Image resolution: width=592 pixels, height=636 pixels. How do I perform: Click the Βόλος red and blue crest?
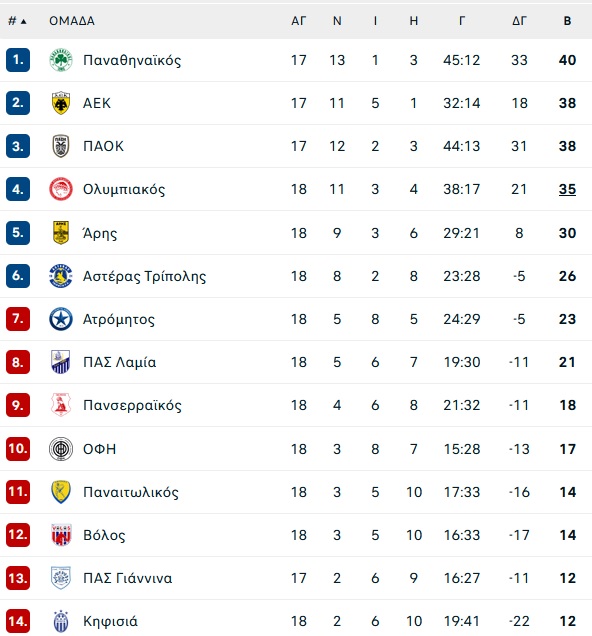[61, 535]
